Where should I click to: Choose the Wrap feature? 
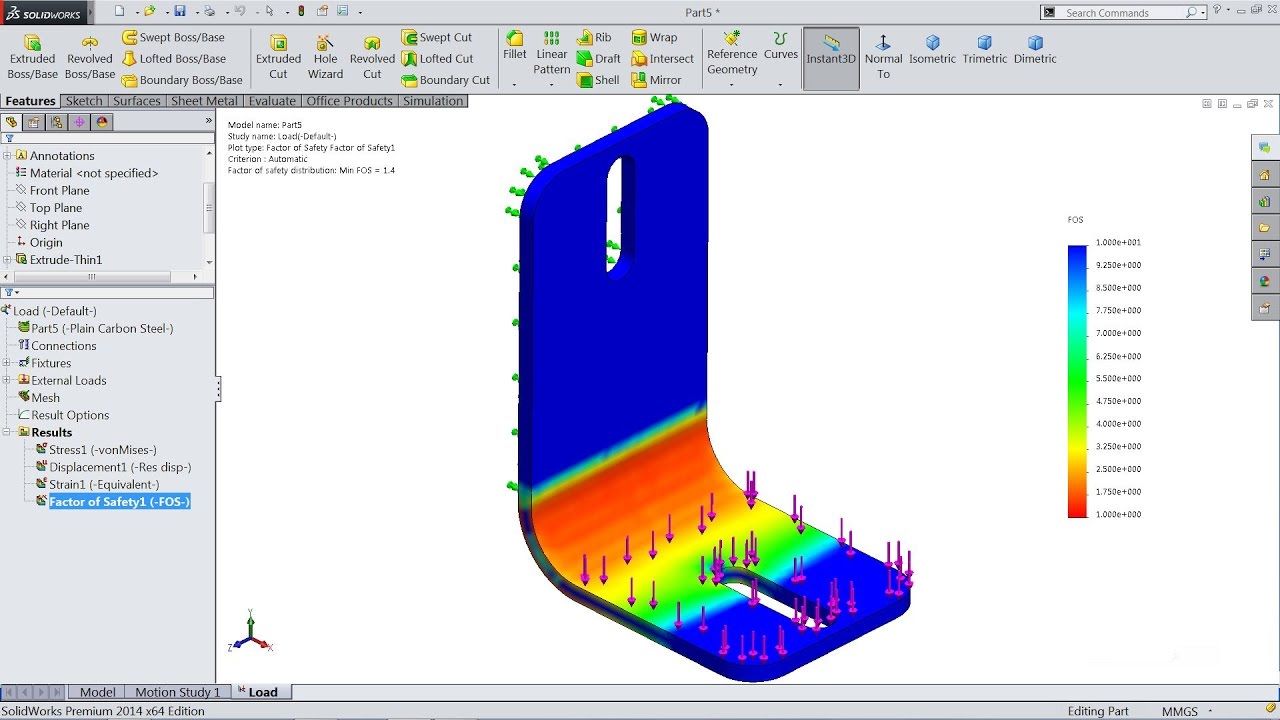pos(654,37)
